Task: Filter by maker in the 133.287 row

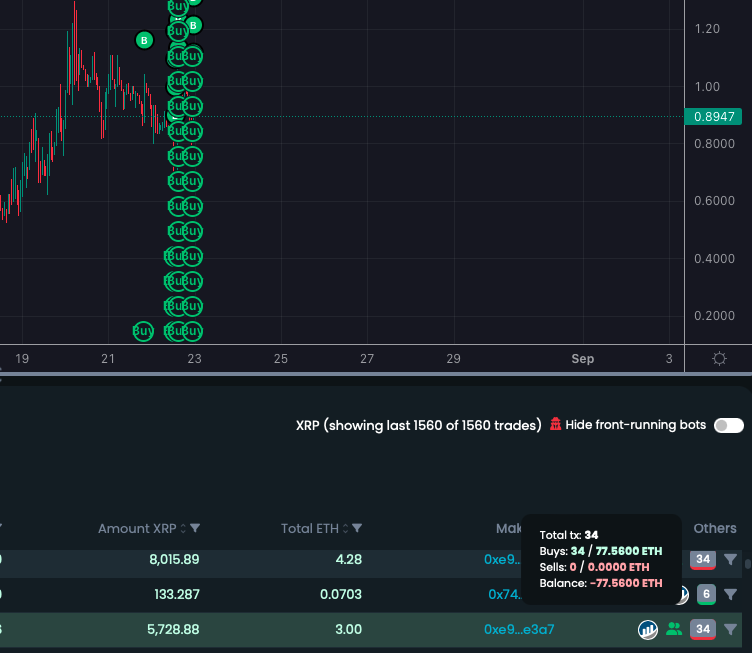Action: click(730, 595)
